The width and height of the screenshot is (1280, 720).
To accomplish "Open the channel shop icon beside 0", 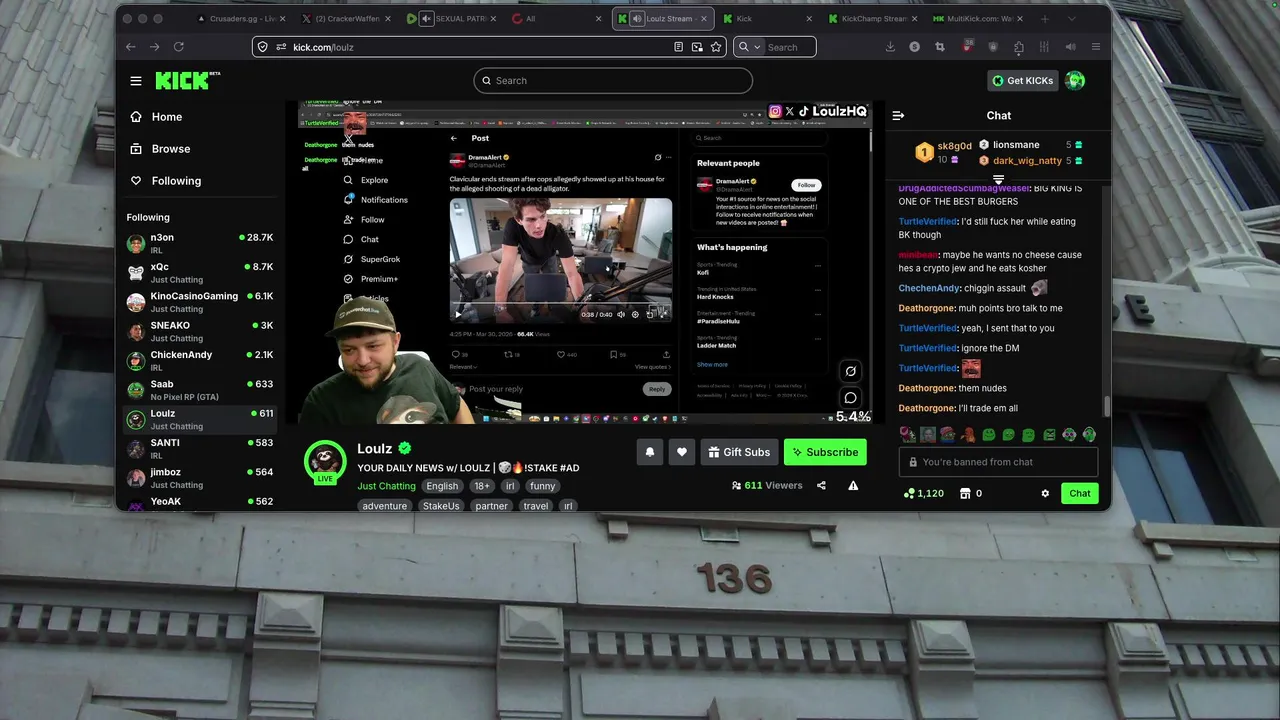I will (965, 493).
